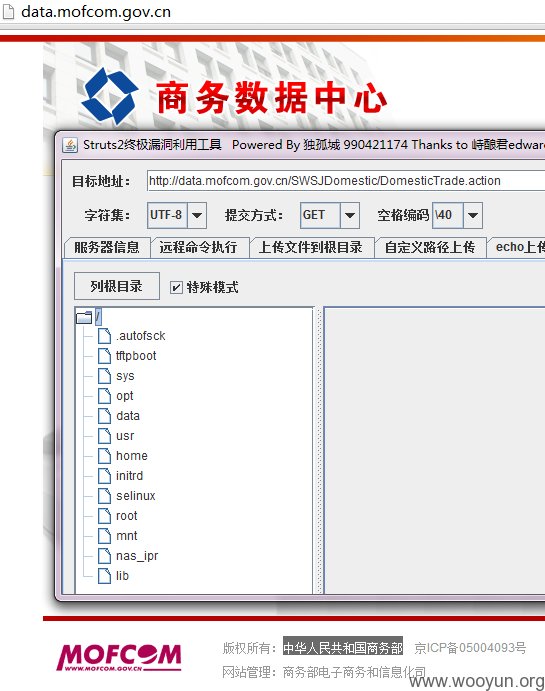The image size is (545, 691).
Task: Select the root entry in the tree
Action: point(126,516)
